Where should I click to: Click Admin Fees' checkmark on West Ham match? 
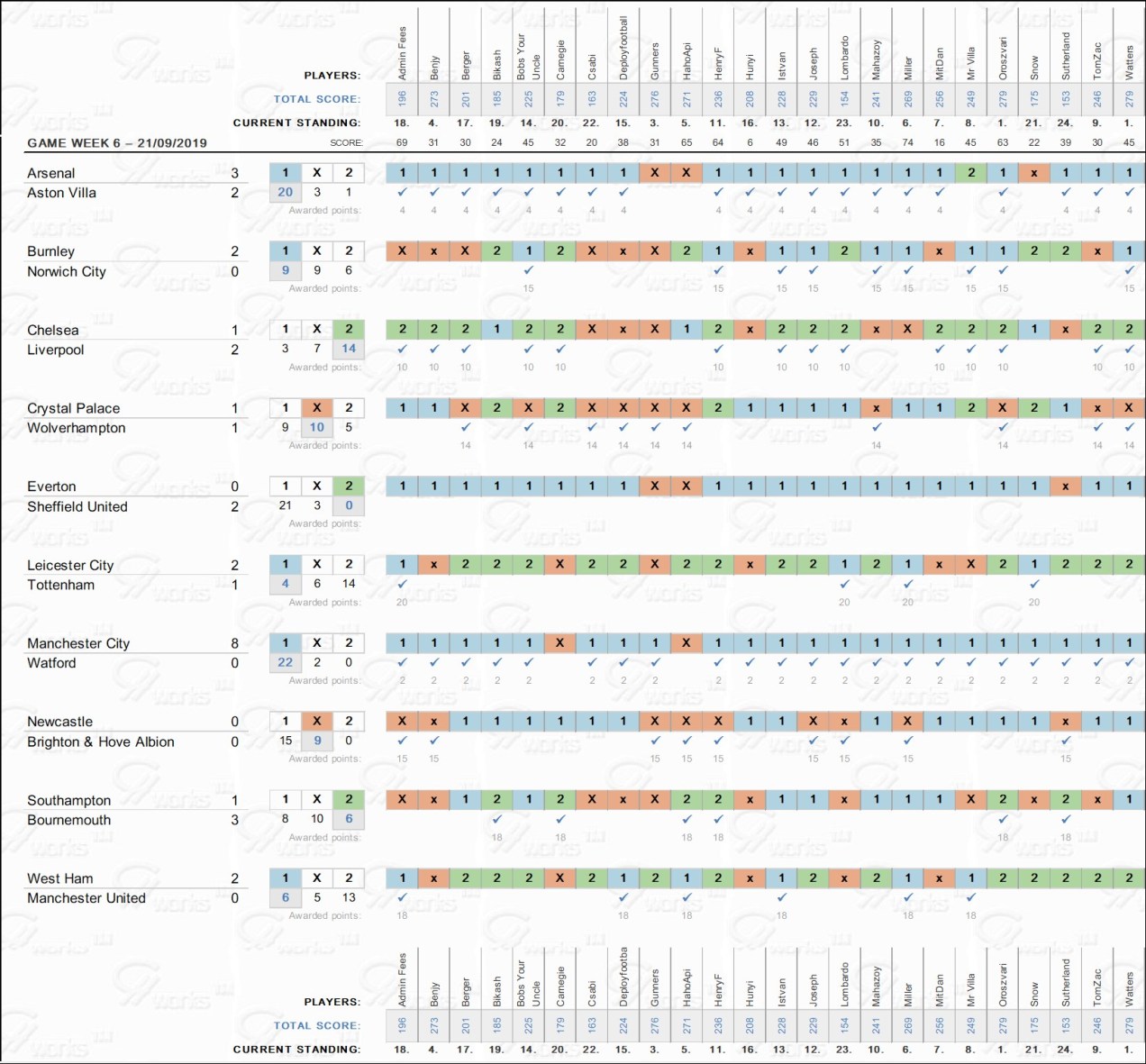pyautogui.click(x=402, y=897)
